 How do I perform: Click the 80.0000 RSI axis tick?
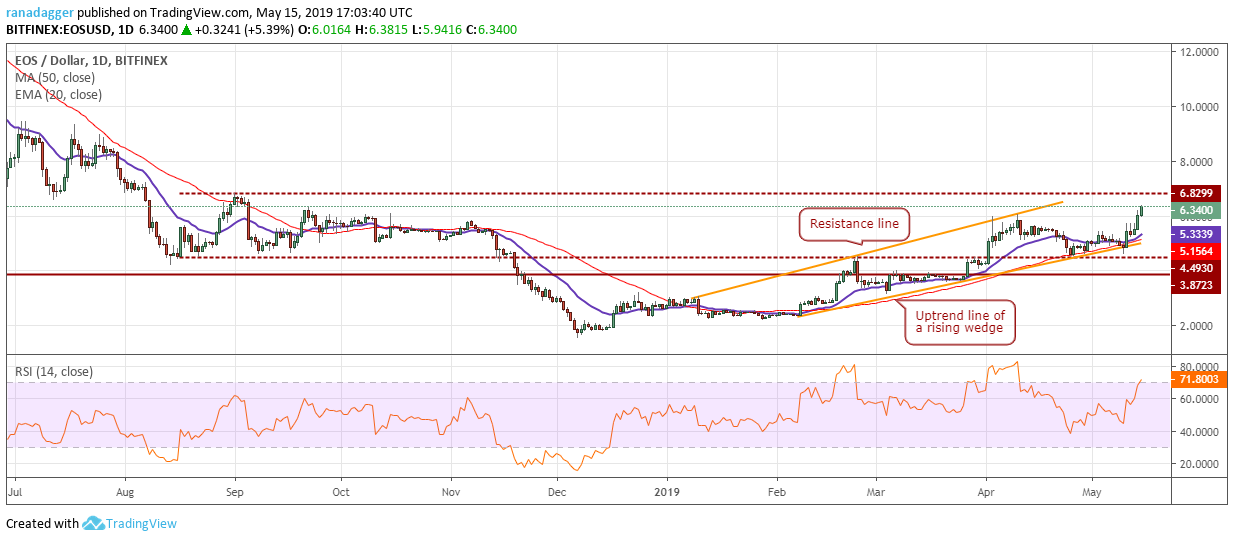coord(1200,367)
